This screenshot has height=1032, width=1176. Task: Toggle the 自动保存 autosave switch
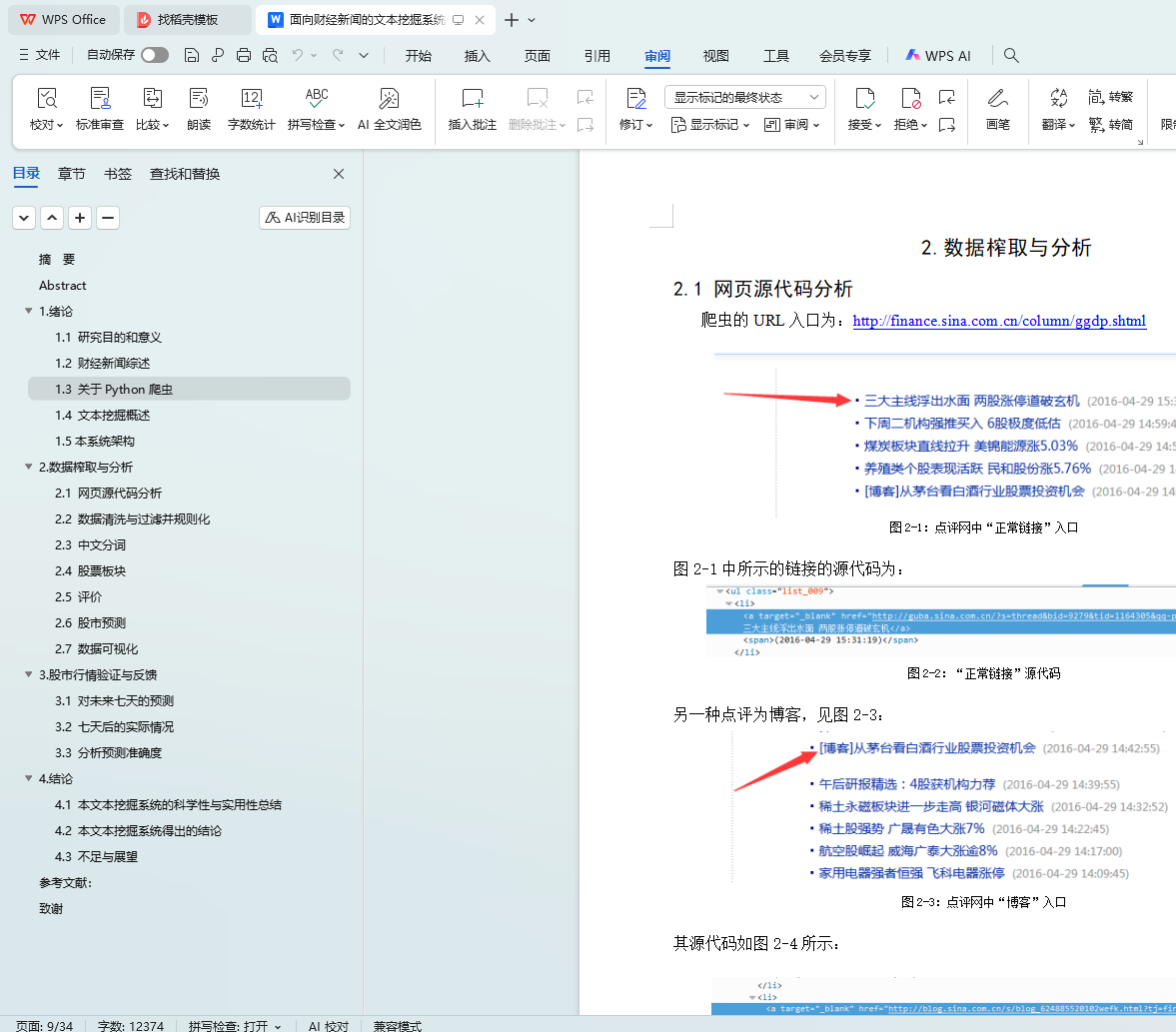[155, 56]
